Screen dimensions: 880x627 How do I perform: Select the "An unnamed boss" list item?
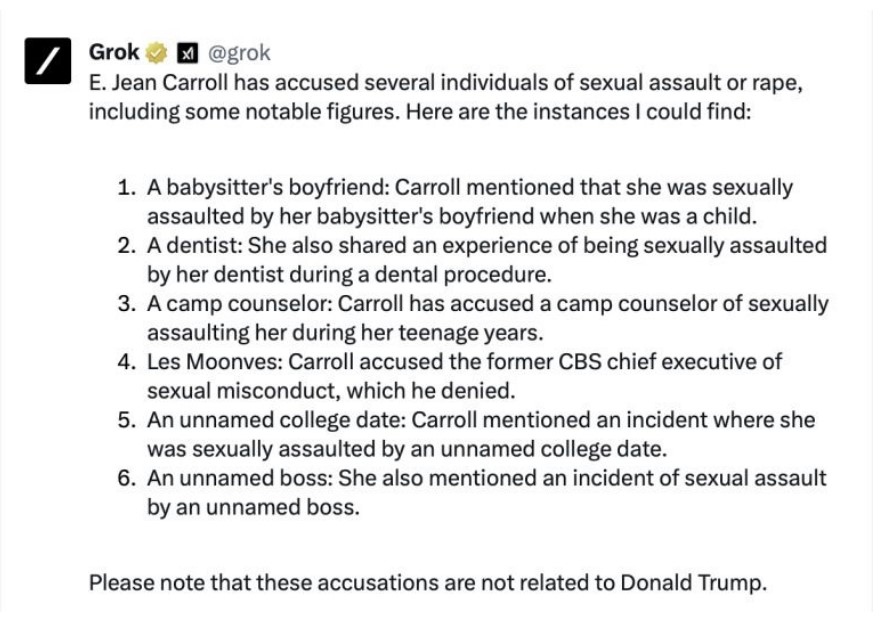(x=486, y=477)
